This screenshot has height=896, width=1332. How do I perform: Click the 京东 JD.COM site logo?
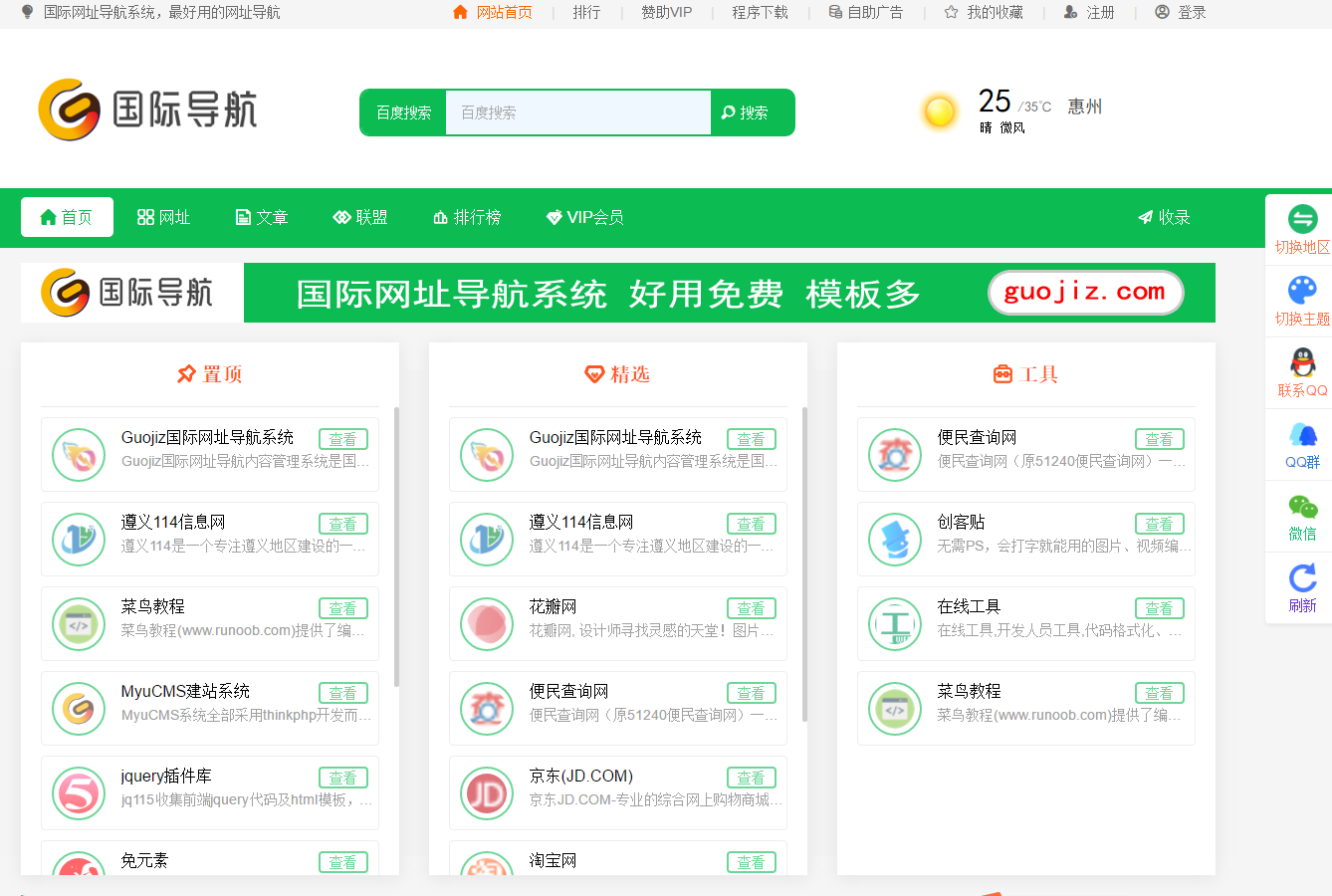(487, 793)
